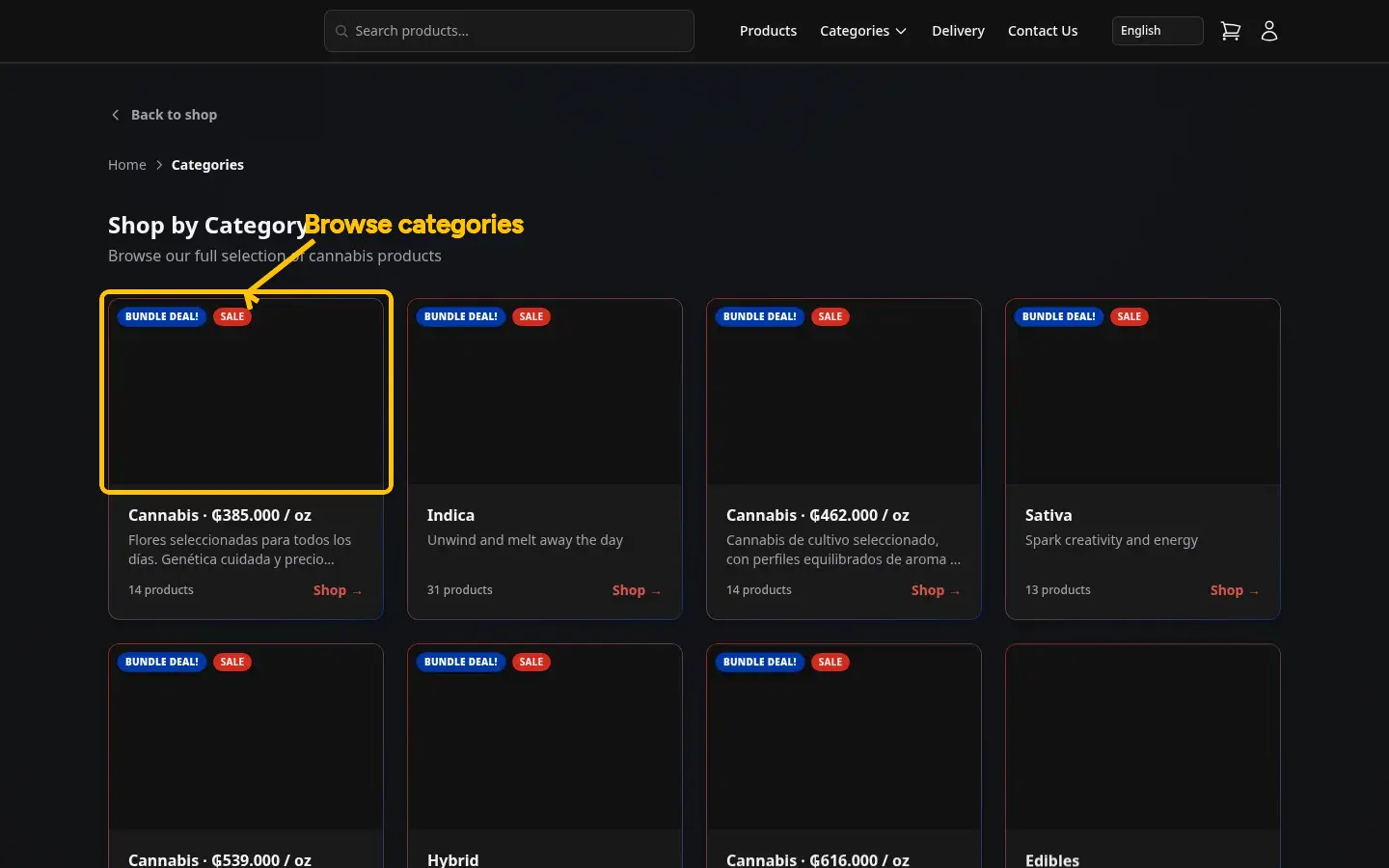This screenshot has width=1389, height=868.
Task: Open the user account icon
Action: (x=1269, y=31)
